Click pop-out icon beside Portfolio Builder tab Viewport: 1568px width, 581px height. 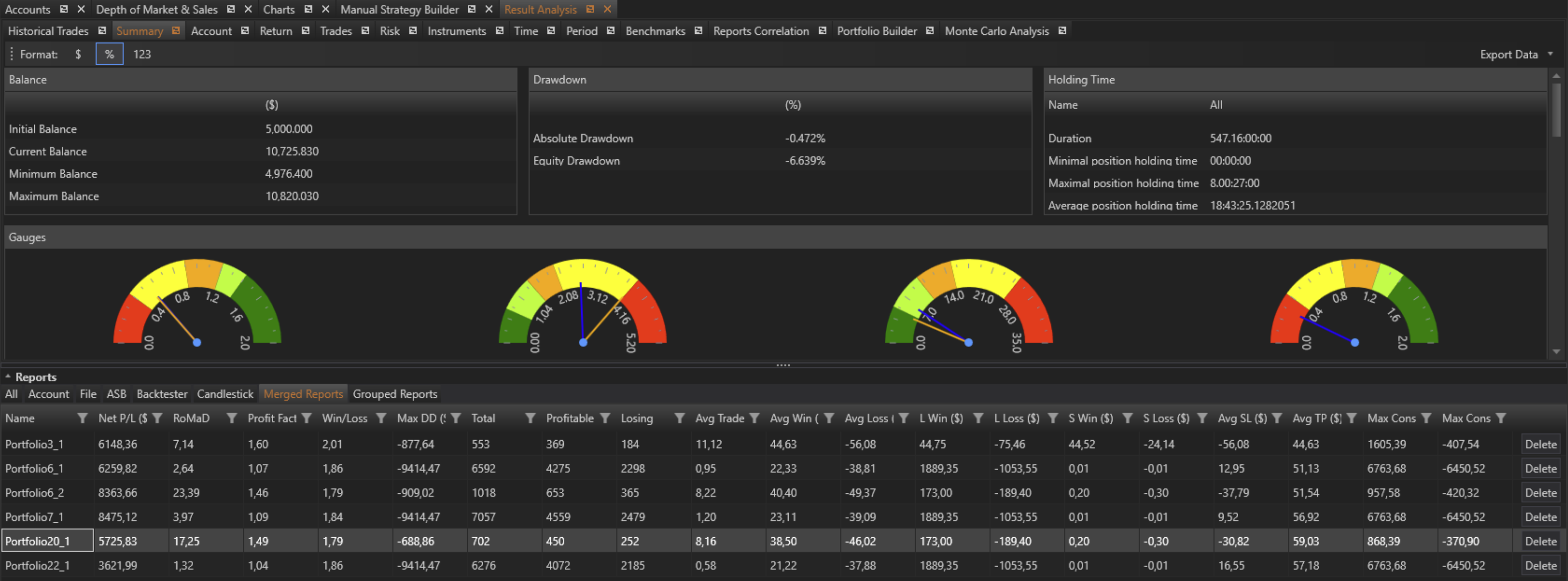[x=930, y=30]
